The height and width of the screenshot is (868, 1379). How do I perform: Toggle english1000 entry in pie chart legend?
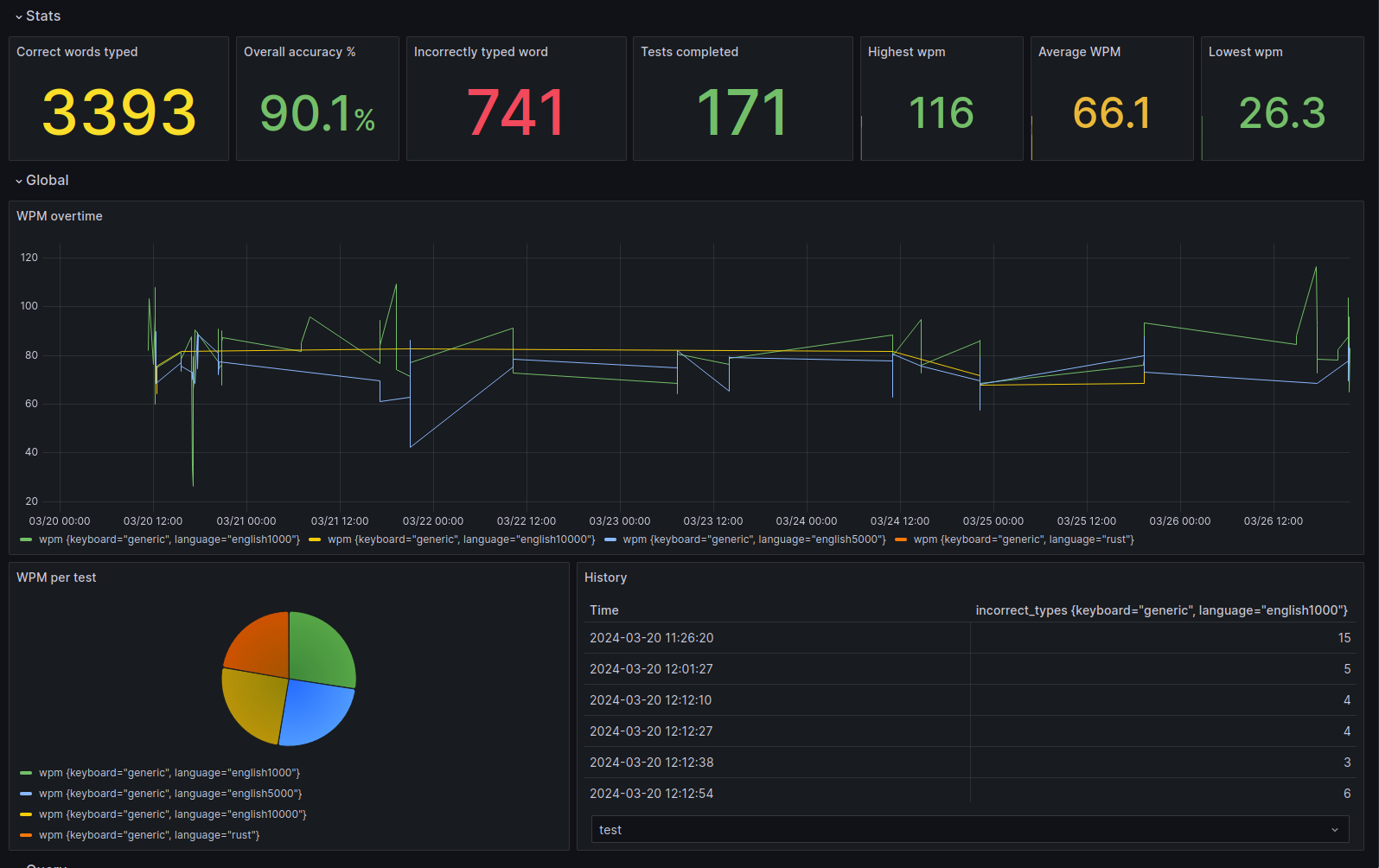(169, 773)
